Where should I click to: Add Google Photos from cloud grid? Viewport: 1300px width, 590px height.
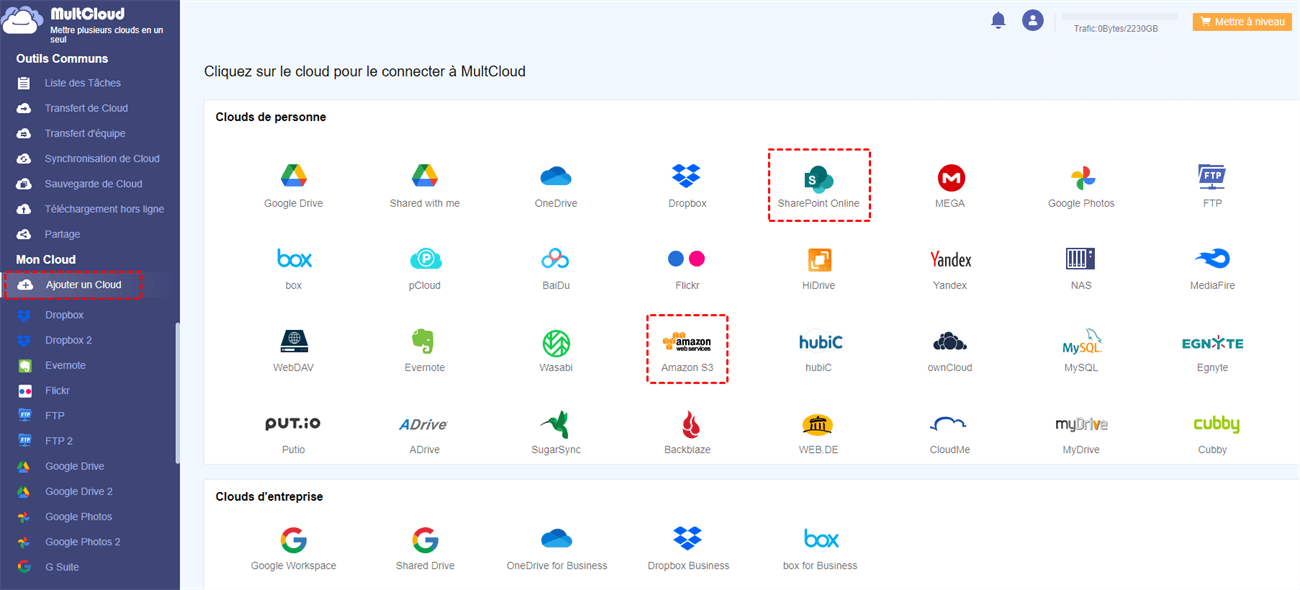[1081, 186]
